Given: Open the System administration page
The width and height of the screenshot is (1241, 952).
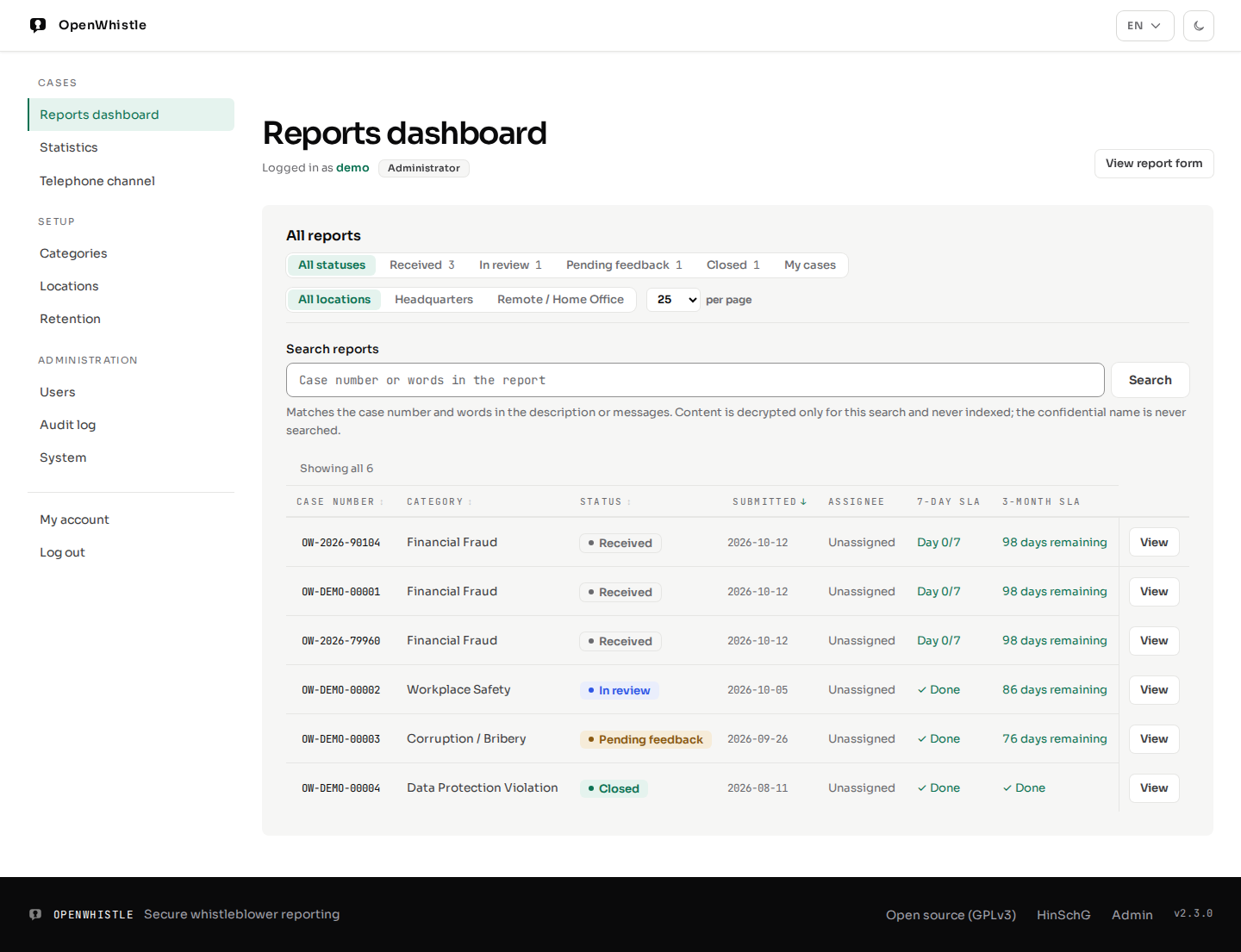Looking at the screenshot, I should [131, 457].
